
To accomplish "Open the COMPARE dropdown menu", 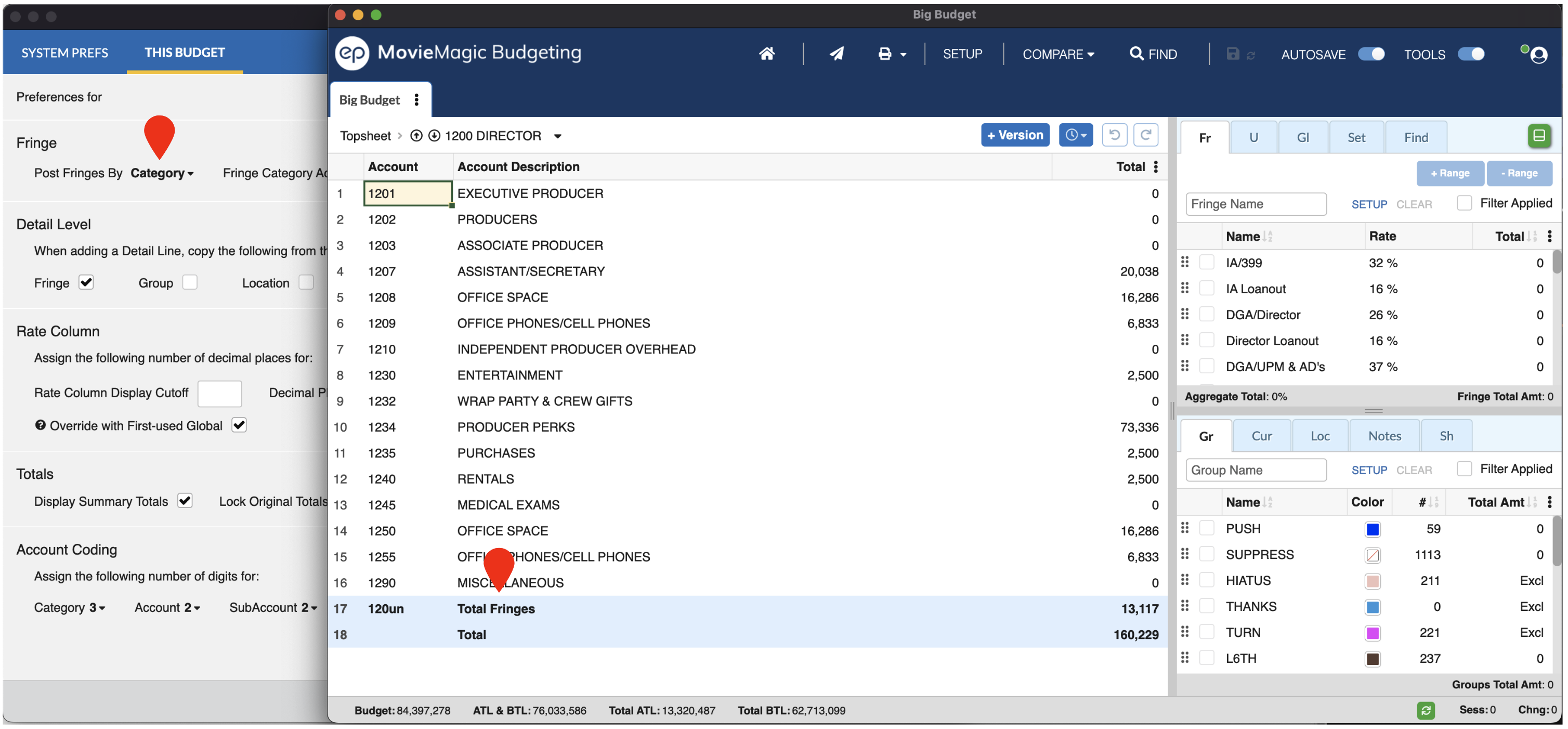I will 1058,54.
